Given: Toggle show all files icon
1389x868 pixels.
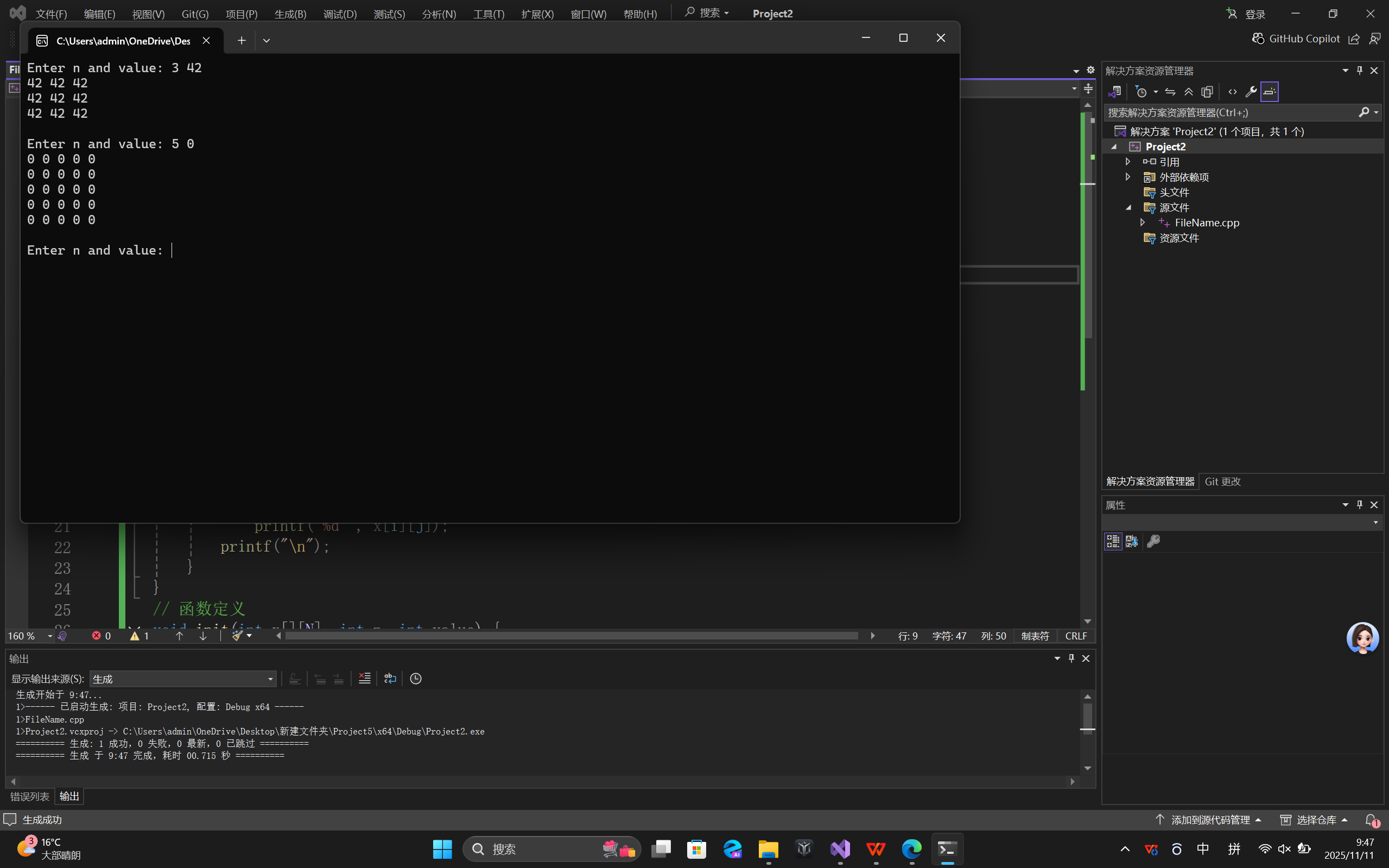Looking at the screenshot, I should [x=1207, y=92].
